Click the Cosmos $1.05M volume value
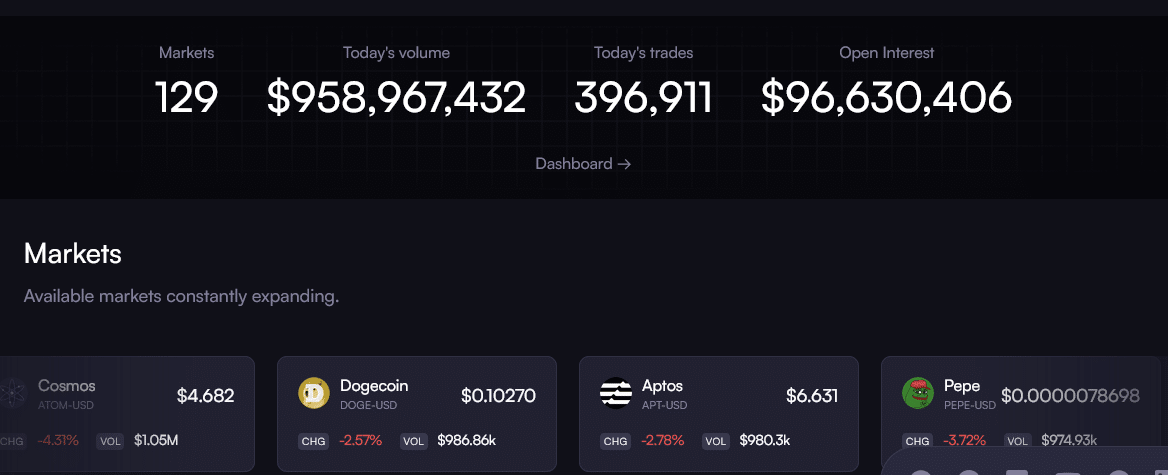 pyautogui.click(x=156, y=440)
